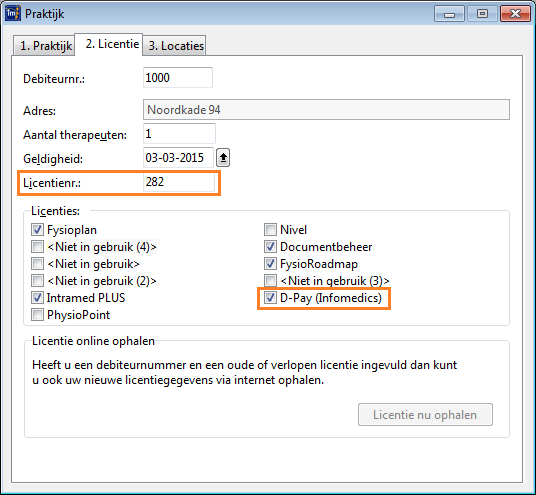Toggle the <Niet in gebruik (2)> checkbox
The height and width of the screenshot is (495, 536).
37,281
